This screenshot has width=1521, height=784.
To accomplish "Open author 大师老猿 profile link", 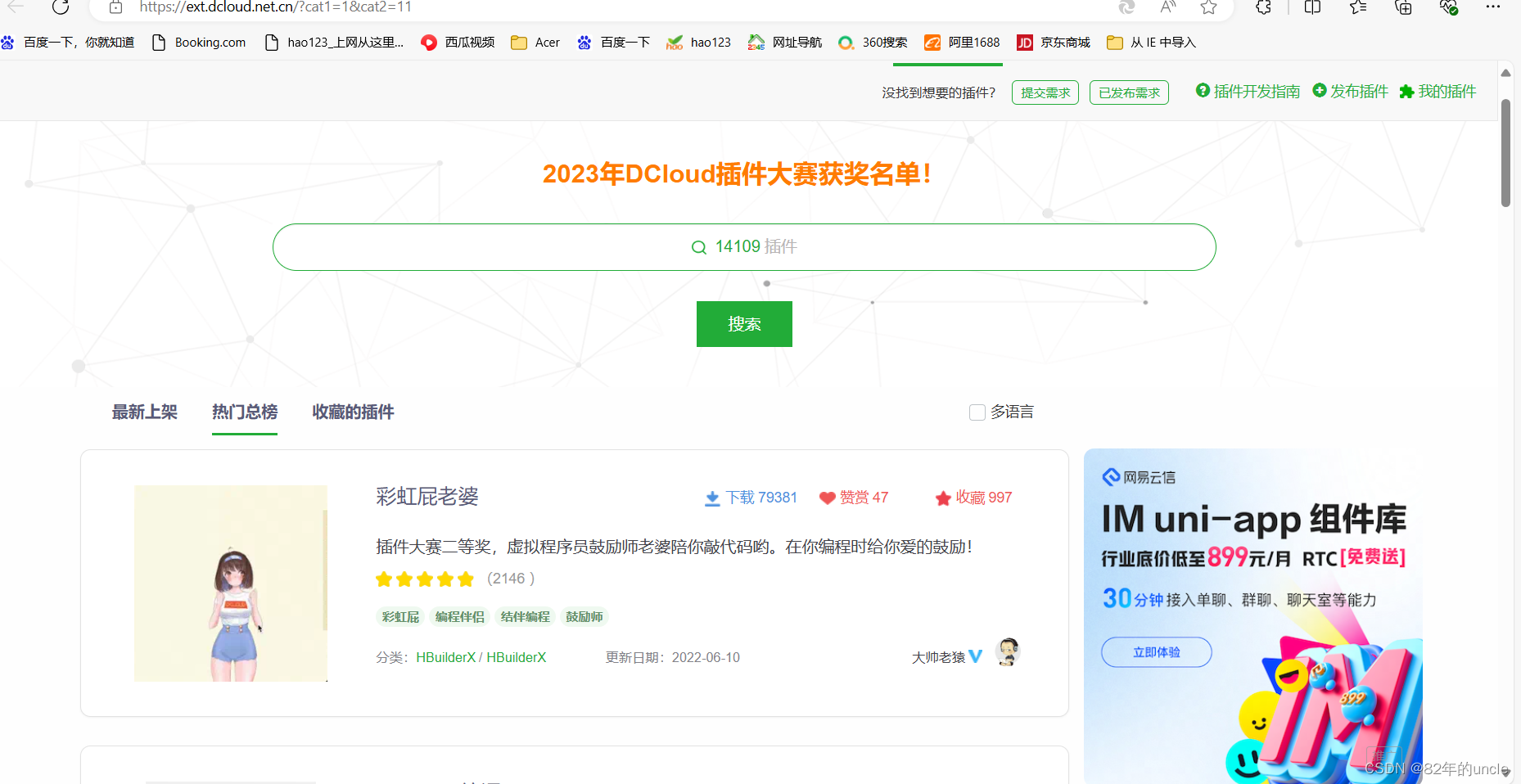I will (938, 657).
